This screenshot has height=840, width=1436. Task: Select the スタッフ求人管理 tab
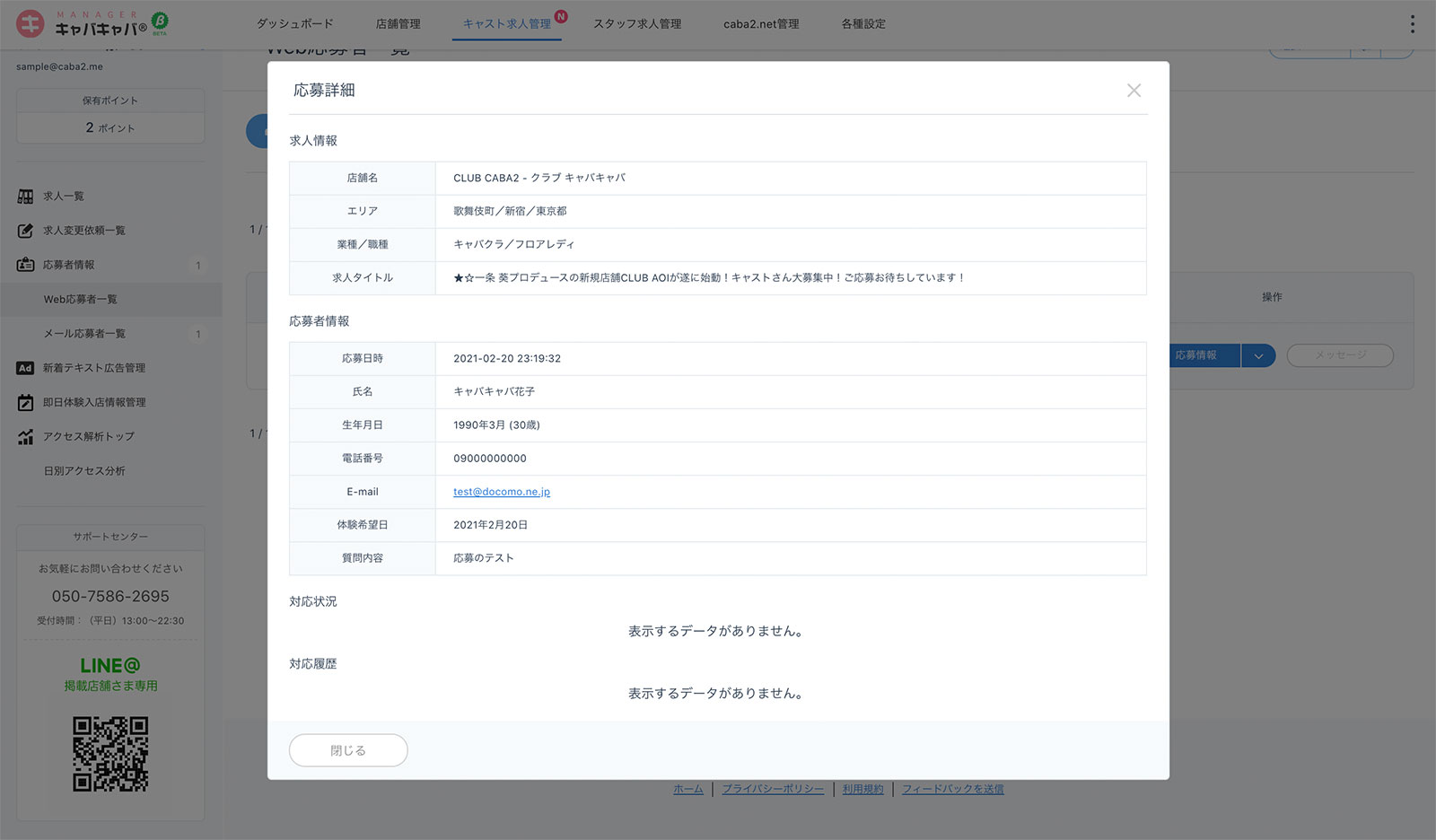coord(636,24)
